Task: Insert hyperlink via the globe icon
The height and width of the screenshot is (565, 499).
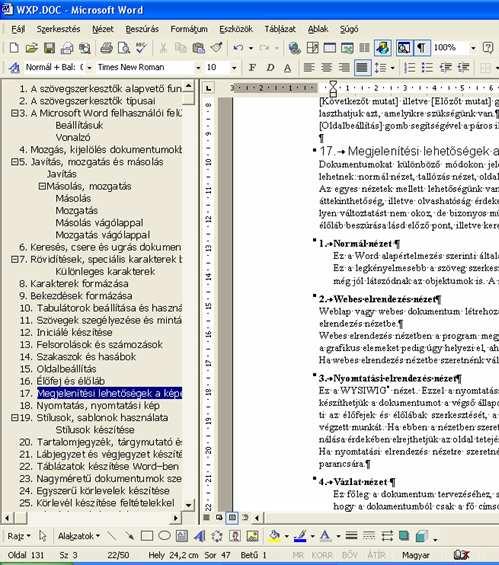Action: (294, 48)
